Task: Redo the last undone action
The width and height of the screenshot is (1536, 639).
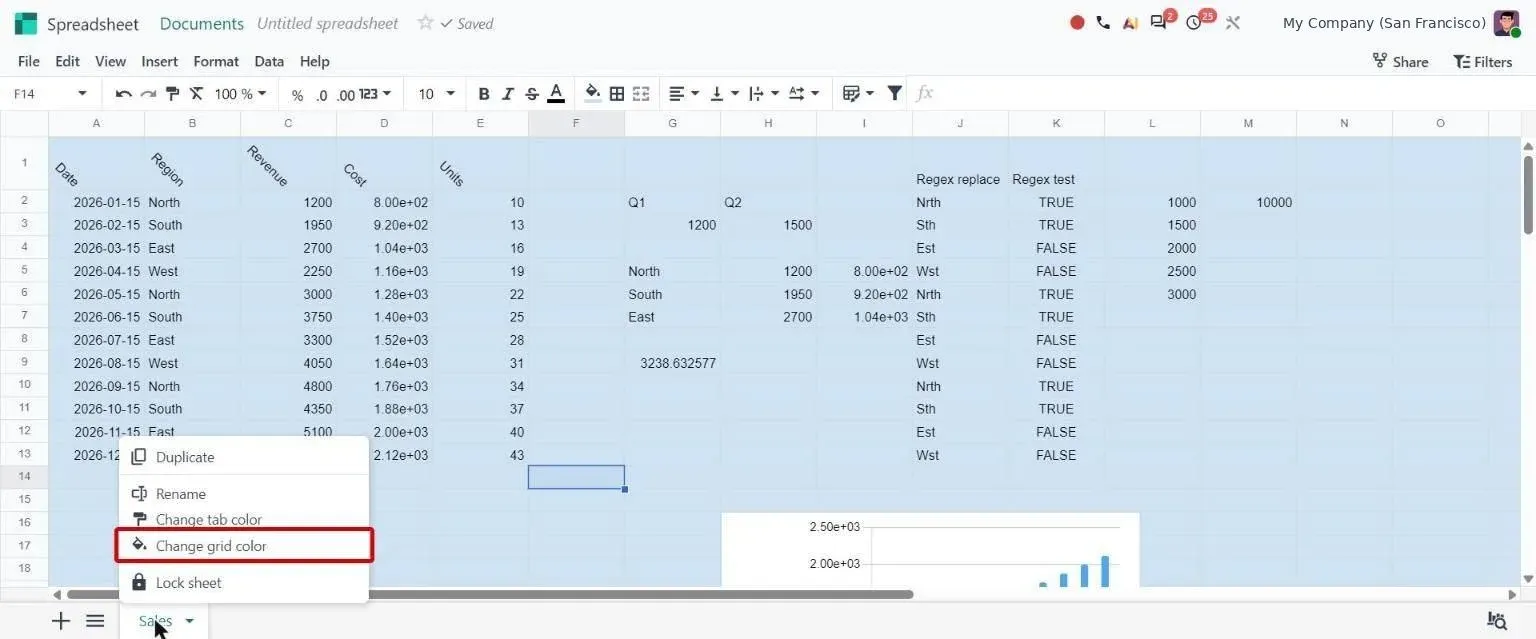Action: [148, 94]
